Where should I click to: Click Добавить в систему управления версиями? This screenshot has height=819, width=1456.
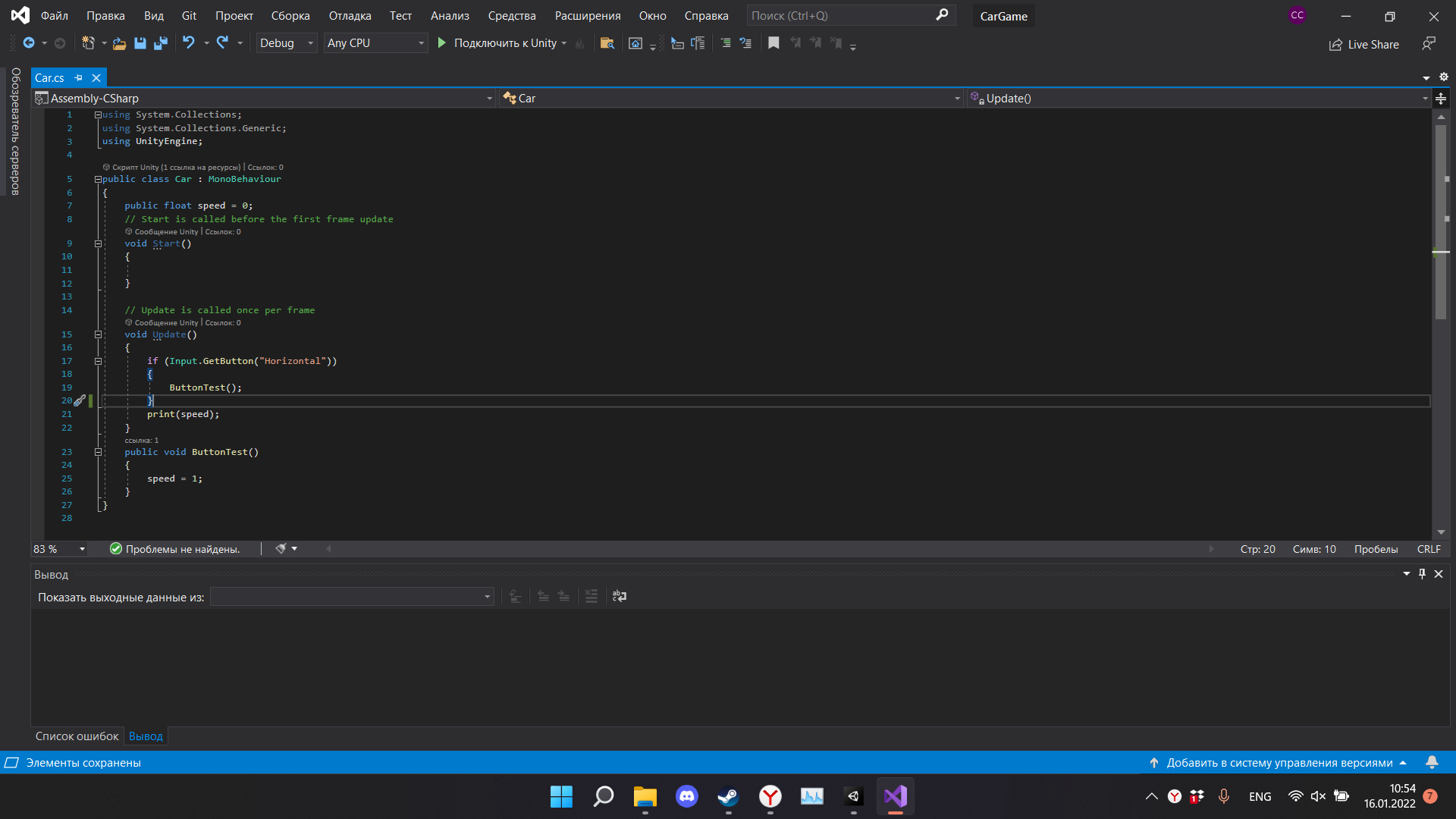[1279, 763]
